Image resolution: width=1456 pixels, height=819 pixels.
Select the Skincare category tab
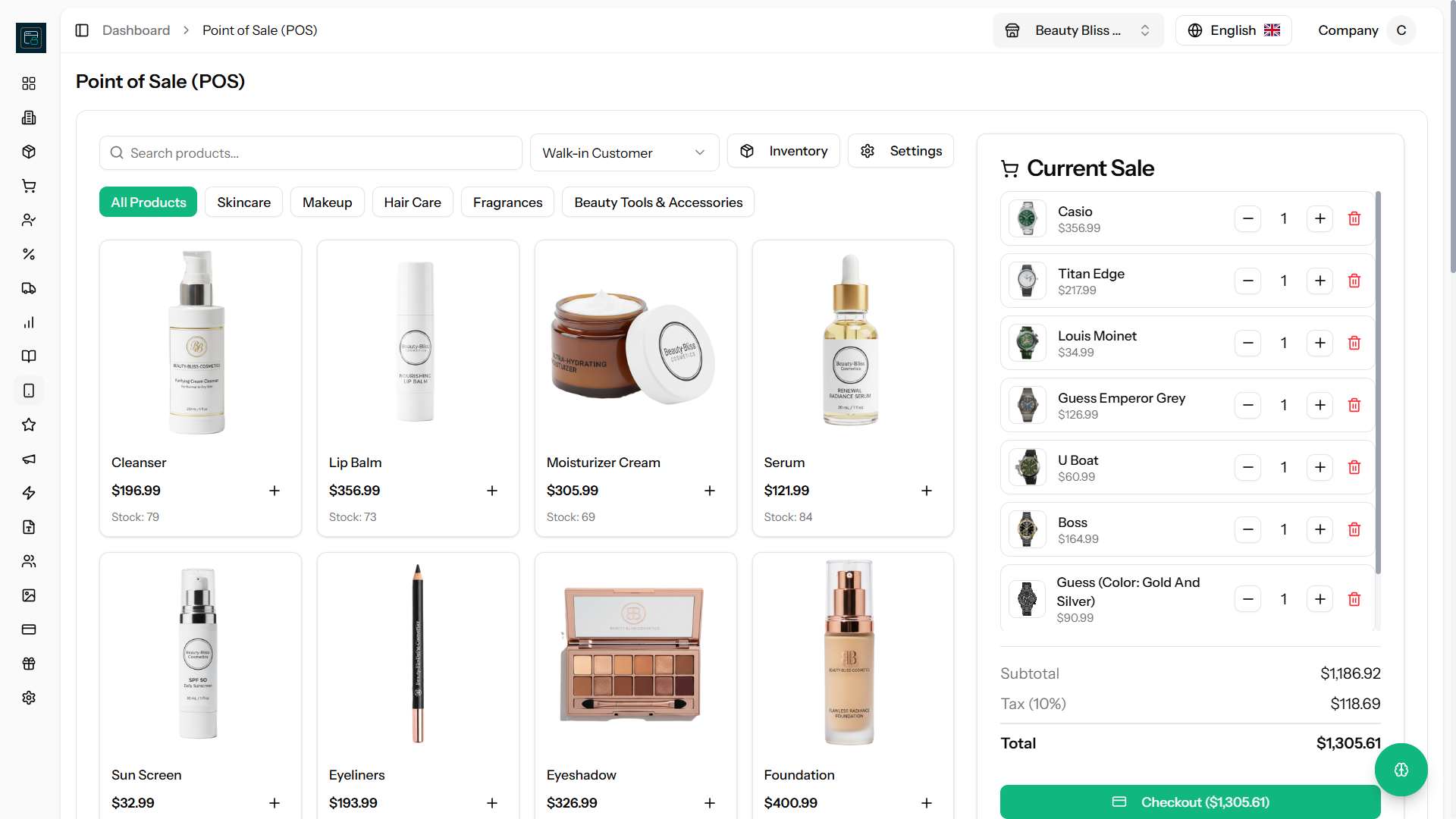tap(243, 202)
